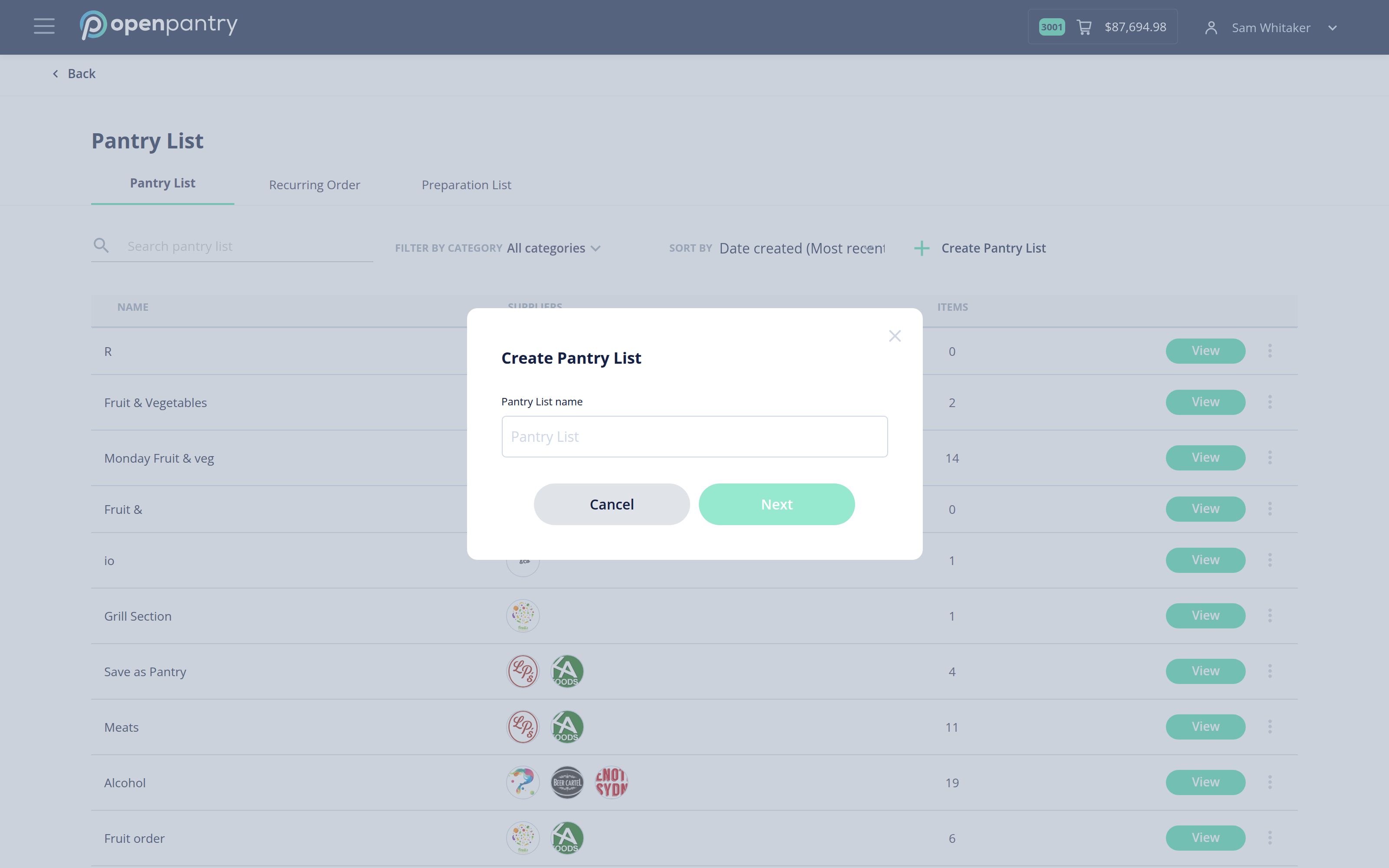Screen dimensions: 1389x868
Task: Click the 3001 cart item badge
Action: pyautogui.click(x=1051, y=27)
